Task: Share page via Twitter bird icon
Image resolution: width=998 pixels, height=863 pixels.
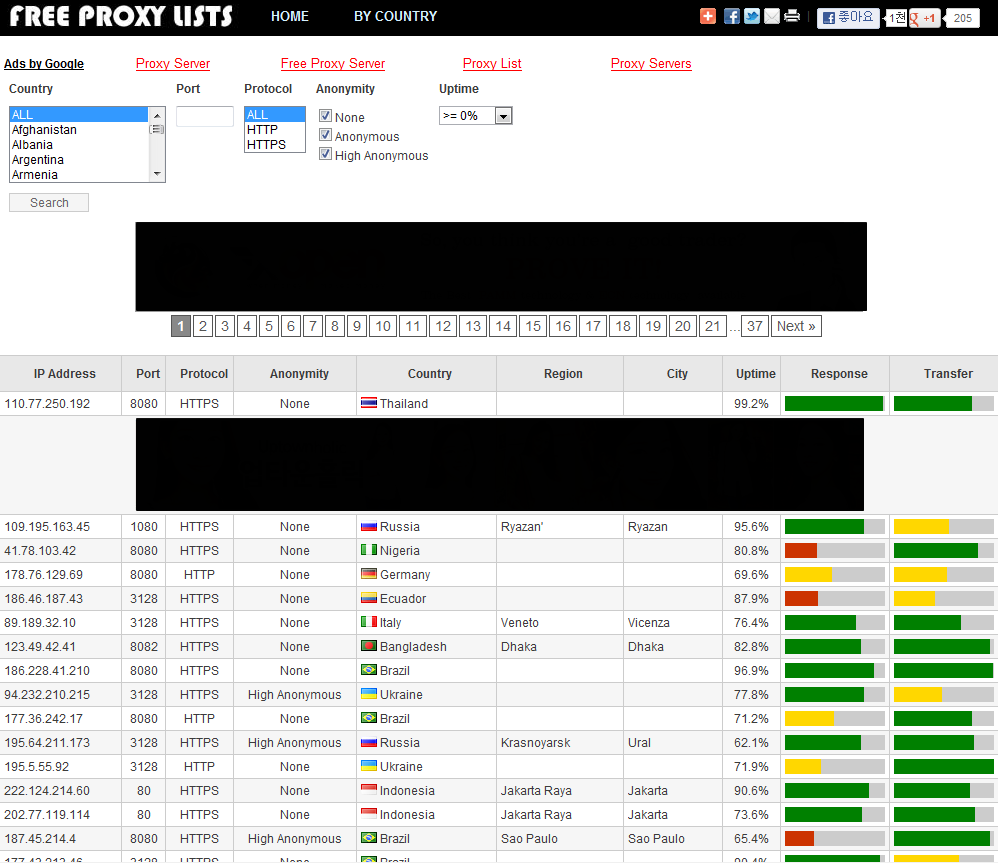Action: (751, 16)
